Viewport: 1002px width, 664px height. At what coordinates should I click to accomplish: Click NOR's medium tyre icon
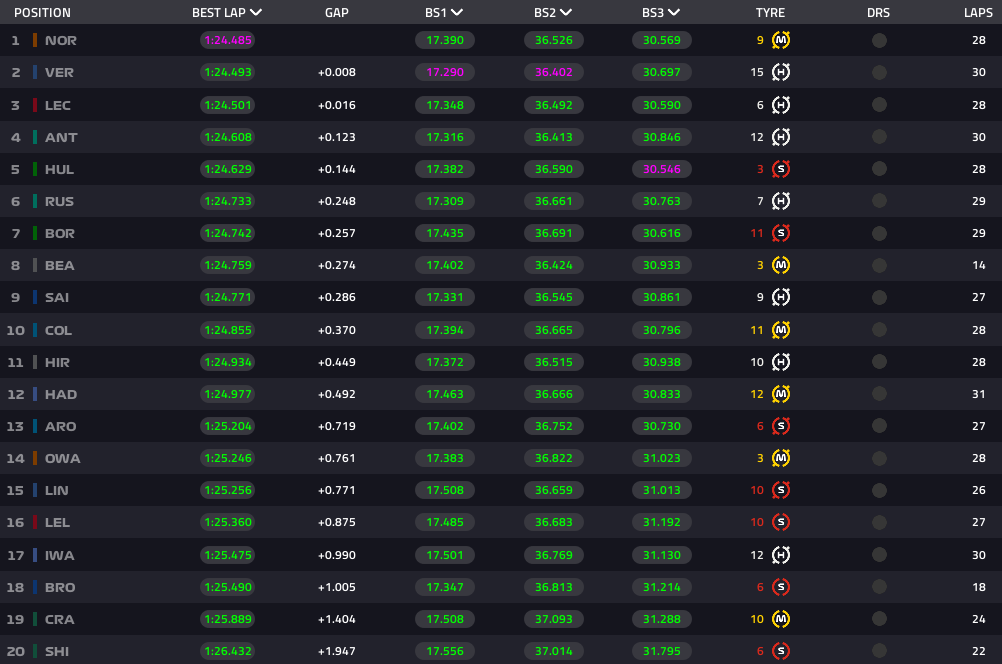(x=781, y=41)
